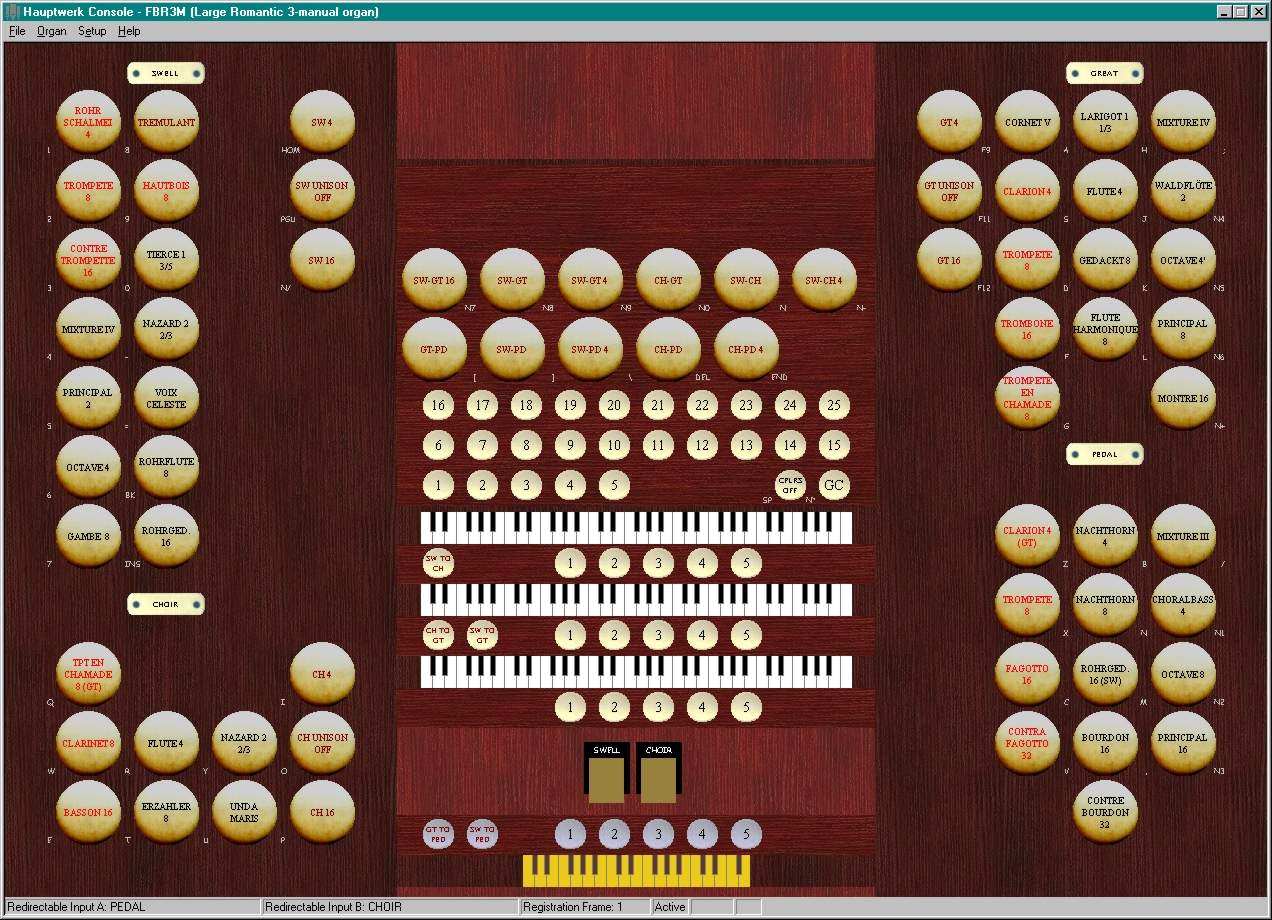
Task: Click a key on the pedalboard
Action: click(636, 871)
